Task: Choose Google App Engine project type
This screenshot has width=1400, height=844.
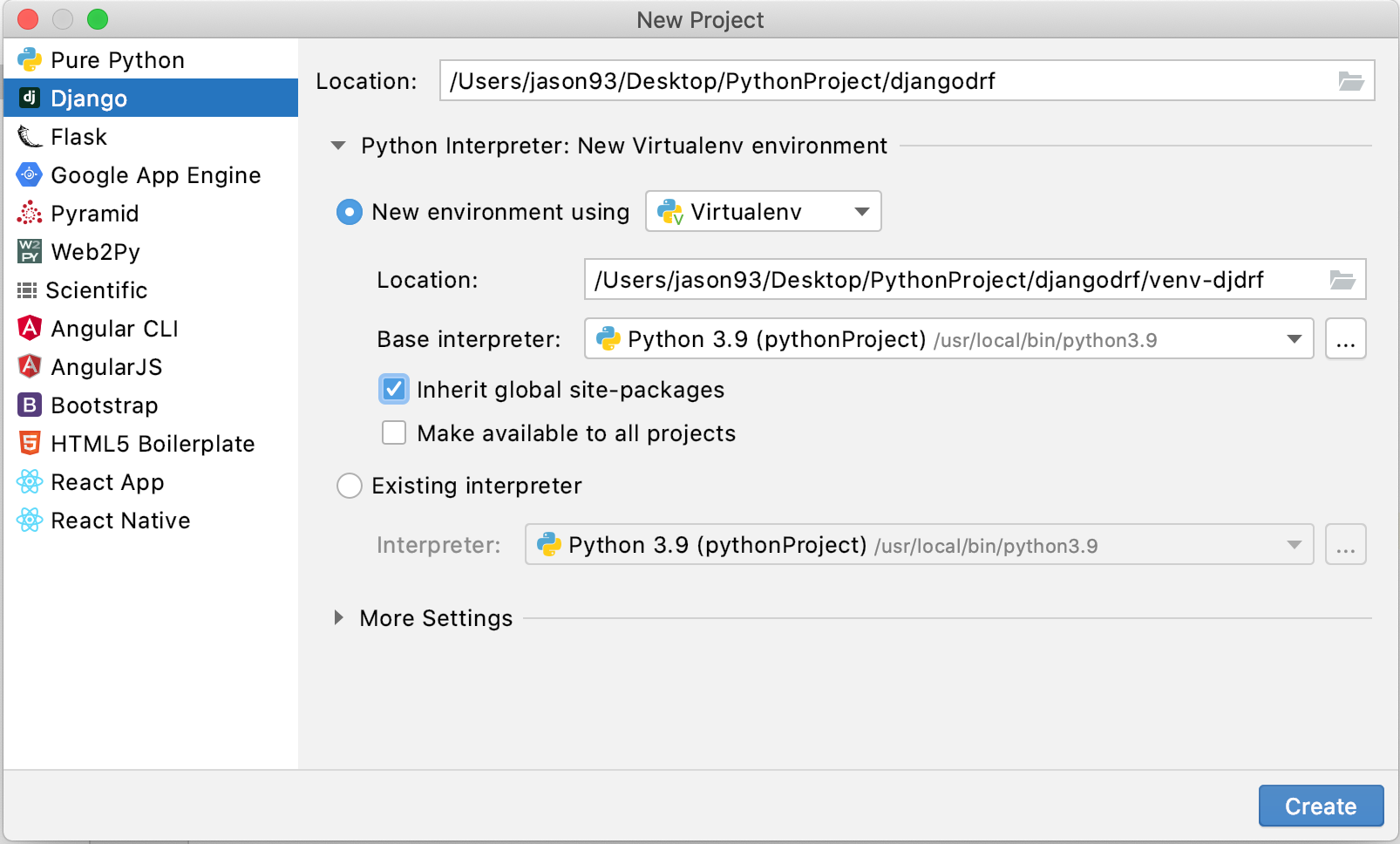Action: click(150, 174)
